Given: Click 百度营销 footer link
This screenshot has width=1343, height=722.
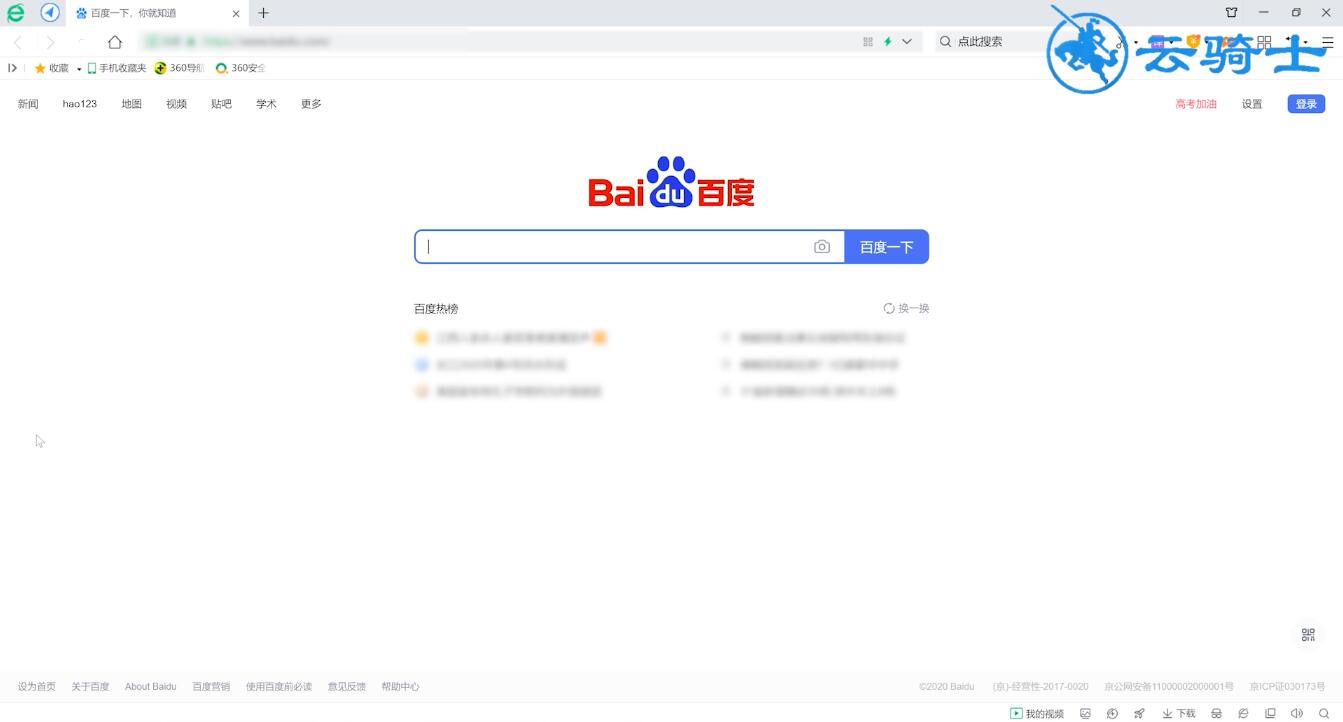Looking at the screenshot, I should click(x=211, y=687).
